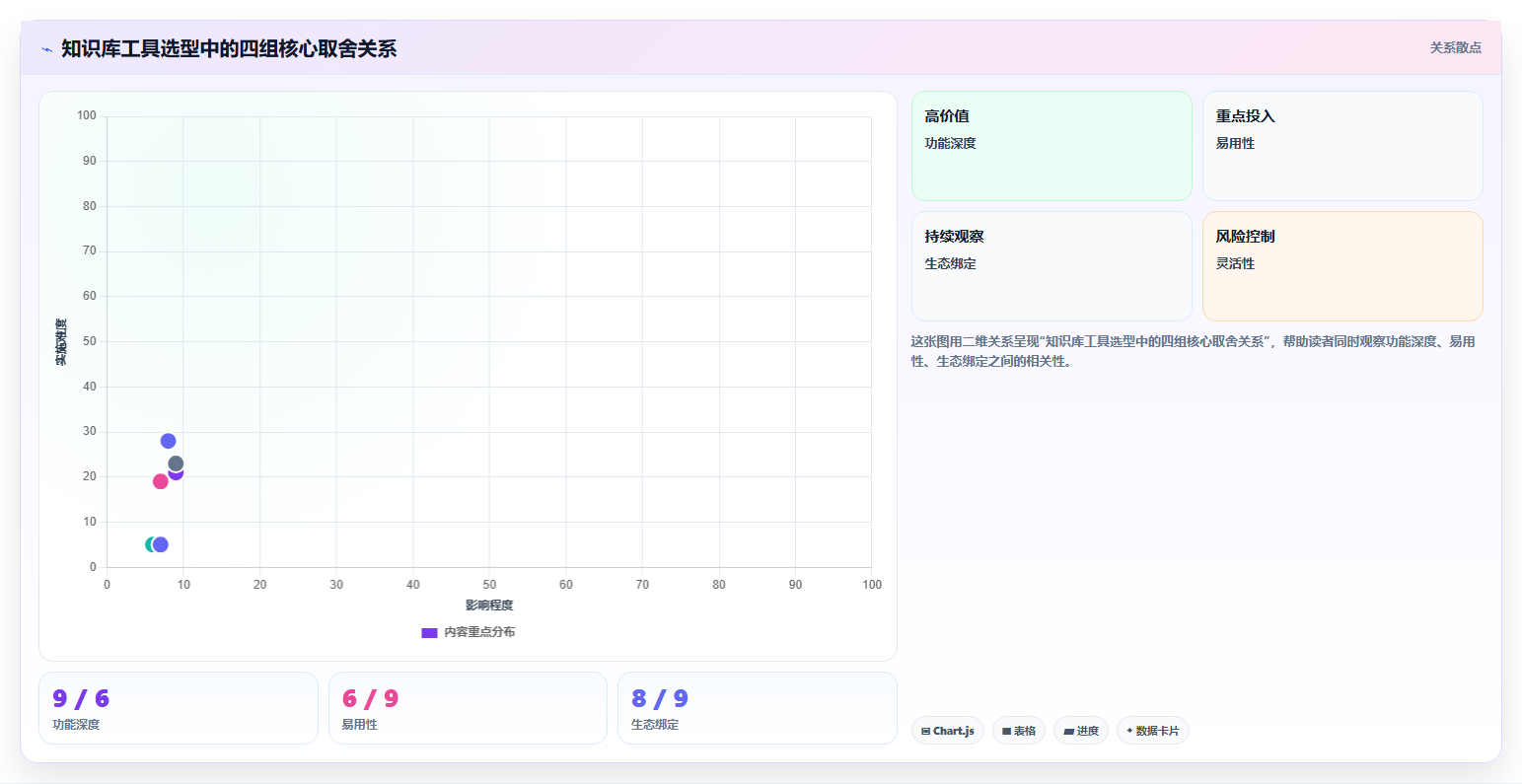Click the 易用性 text in 重点投入 card
The height and width of the screenshot is (784, 1522).
coord(1235,143)
